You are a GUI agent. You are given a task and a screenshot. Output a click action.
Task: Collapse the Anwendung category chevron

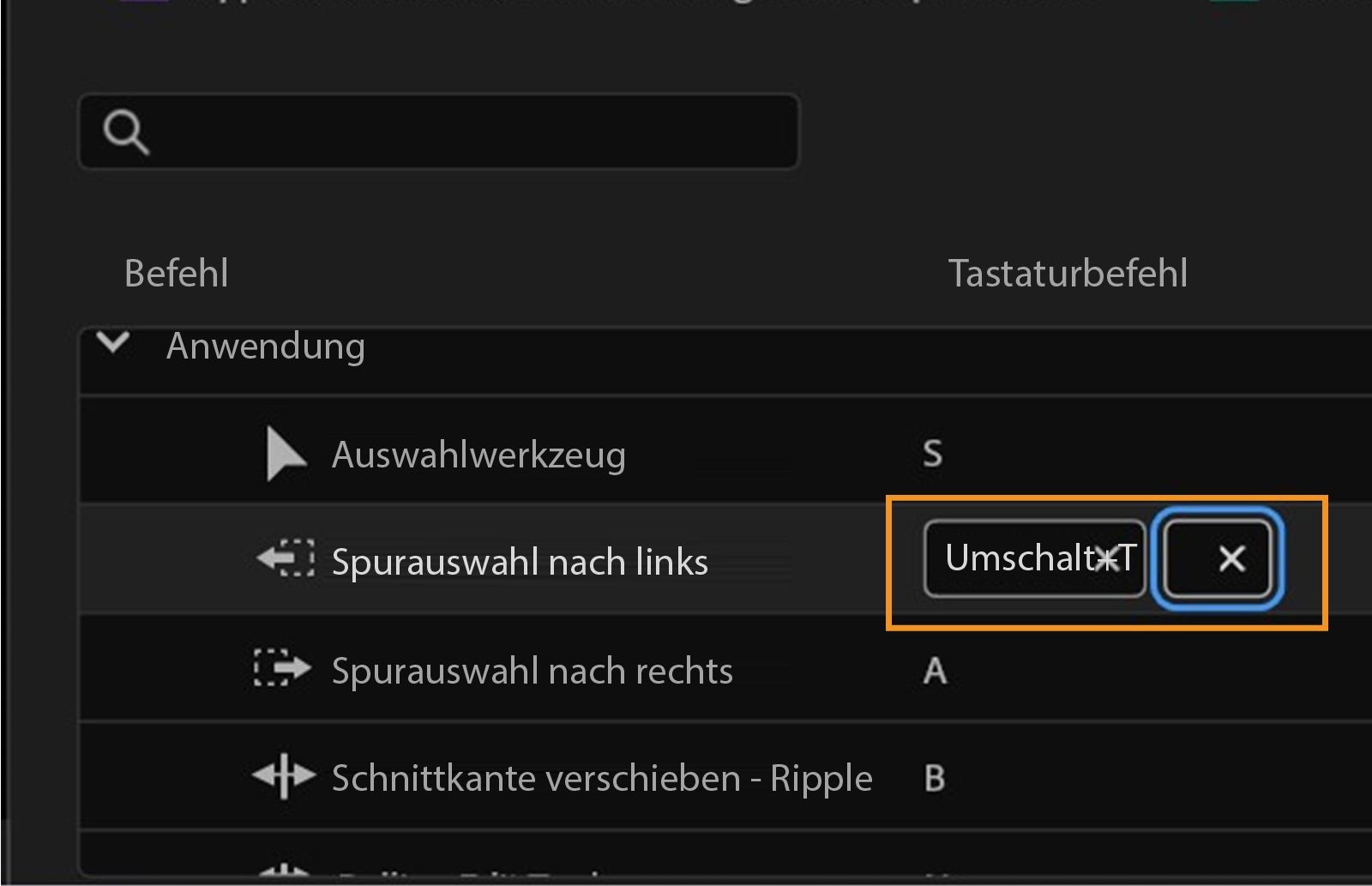coord(116,343)
